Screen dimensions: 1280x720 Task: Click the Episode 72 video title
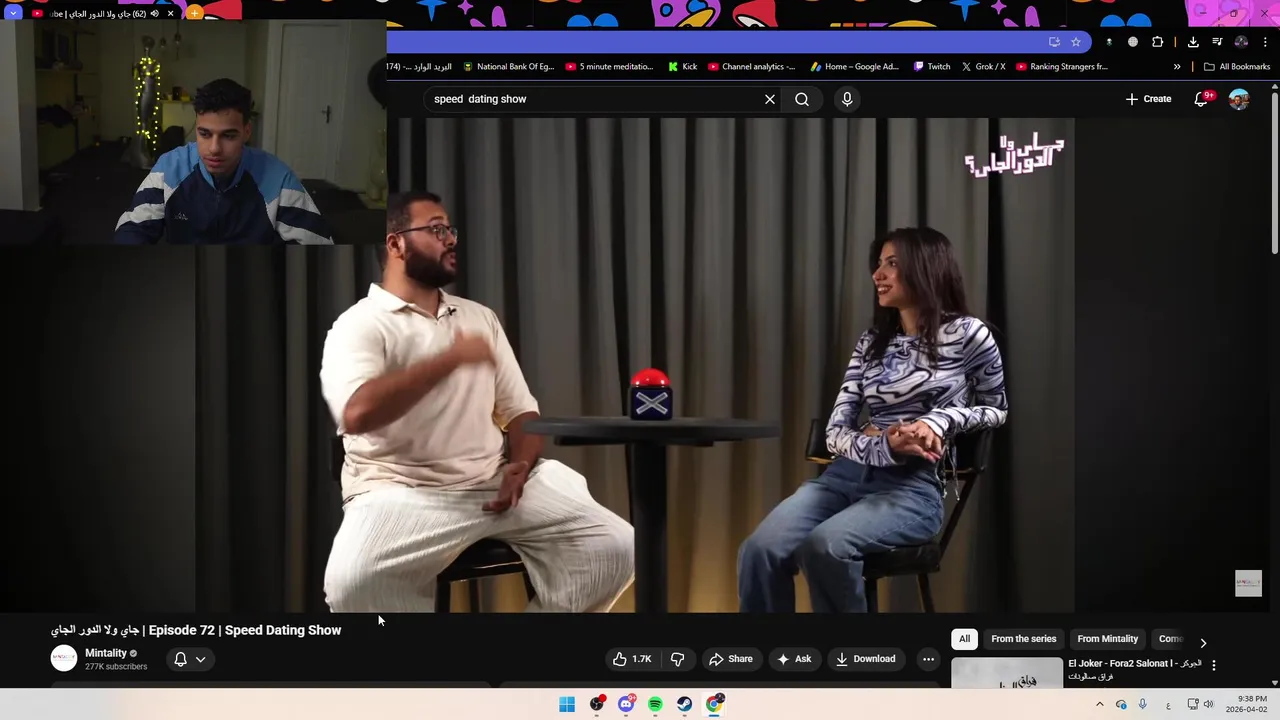(196, 630)
